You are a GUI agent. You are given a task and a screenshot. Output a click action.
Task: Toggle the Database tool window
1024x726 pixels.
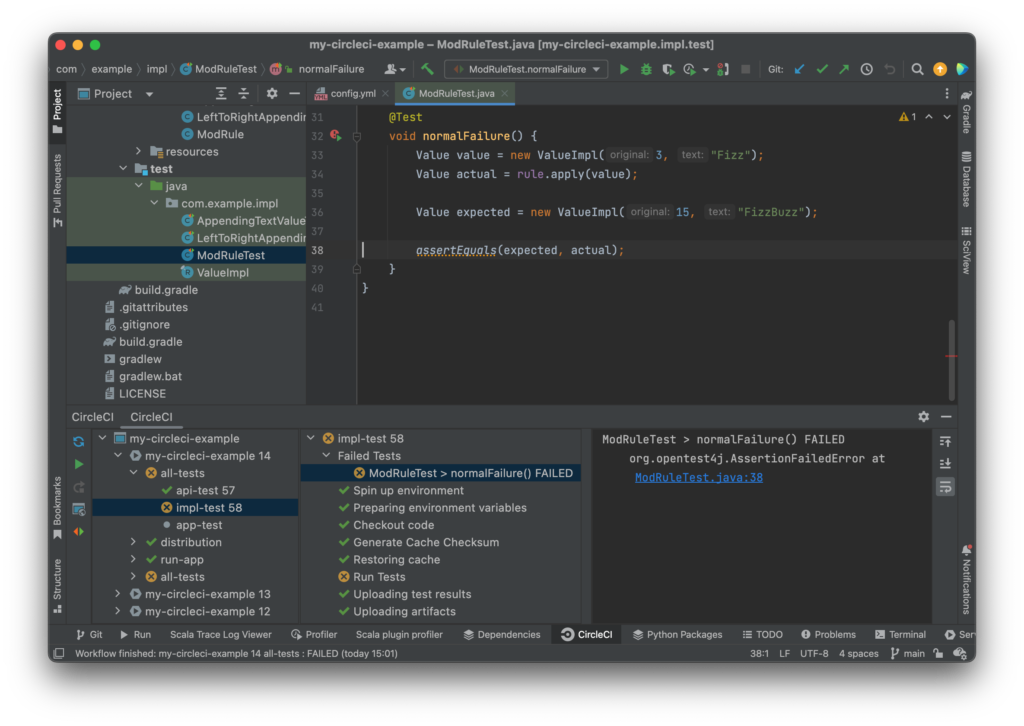(966, 179)
